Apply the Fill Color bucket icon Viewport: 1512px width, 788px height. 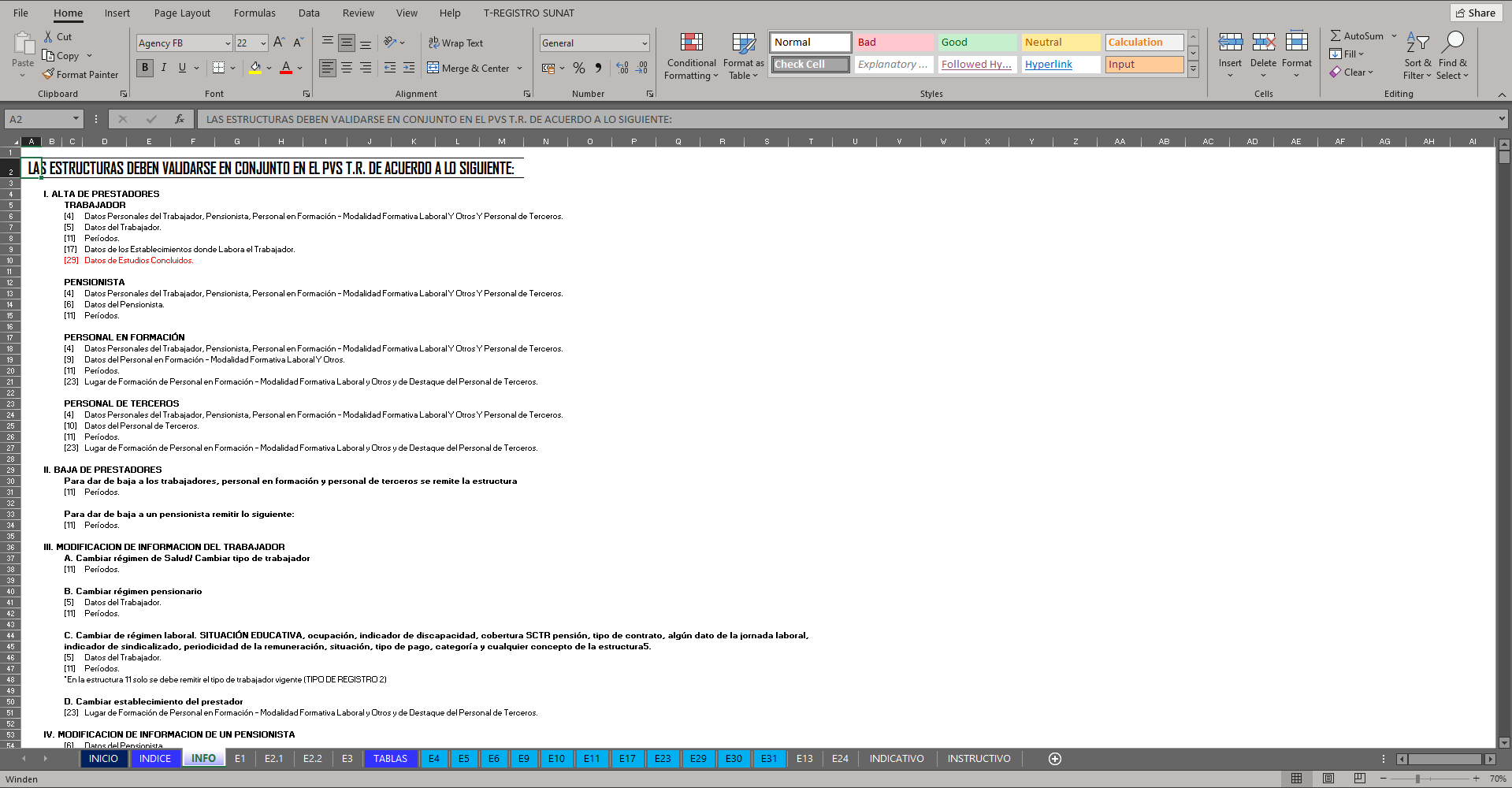click(255, 68)
